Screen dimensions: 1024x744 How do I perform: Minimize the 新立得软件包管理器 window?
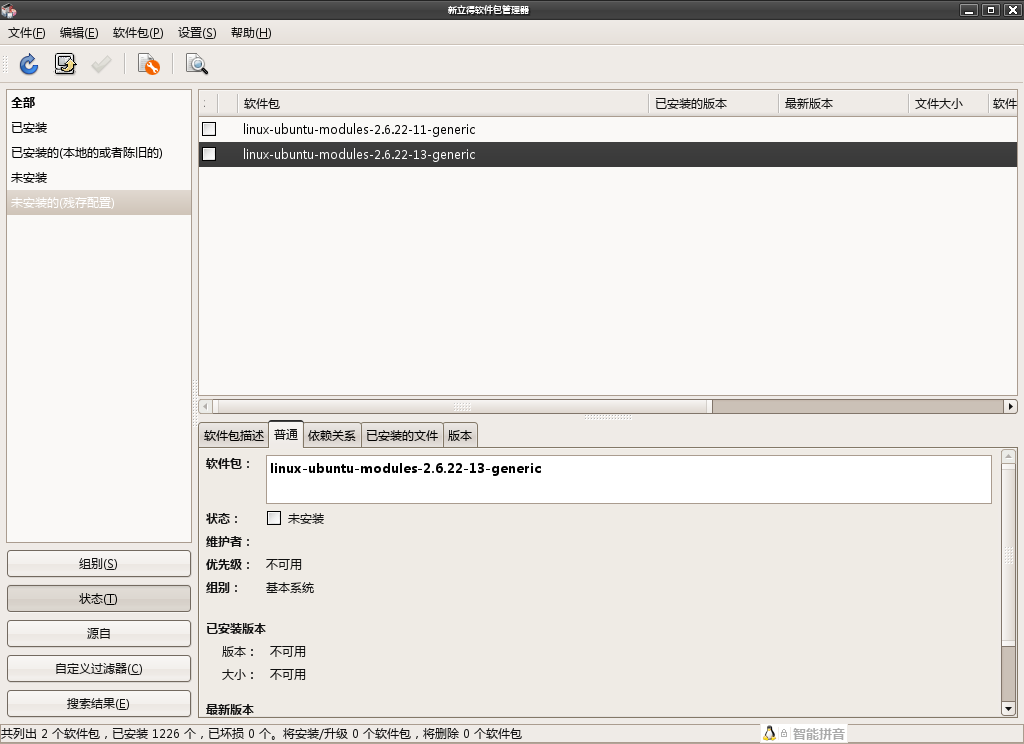click(968, 10)
